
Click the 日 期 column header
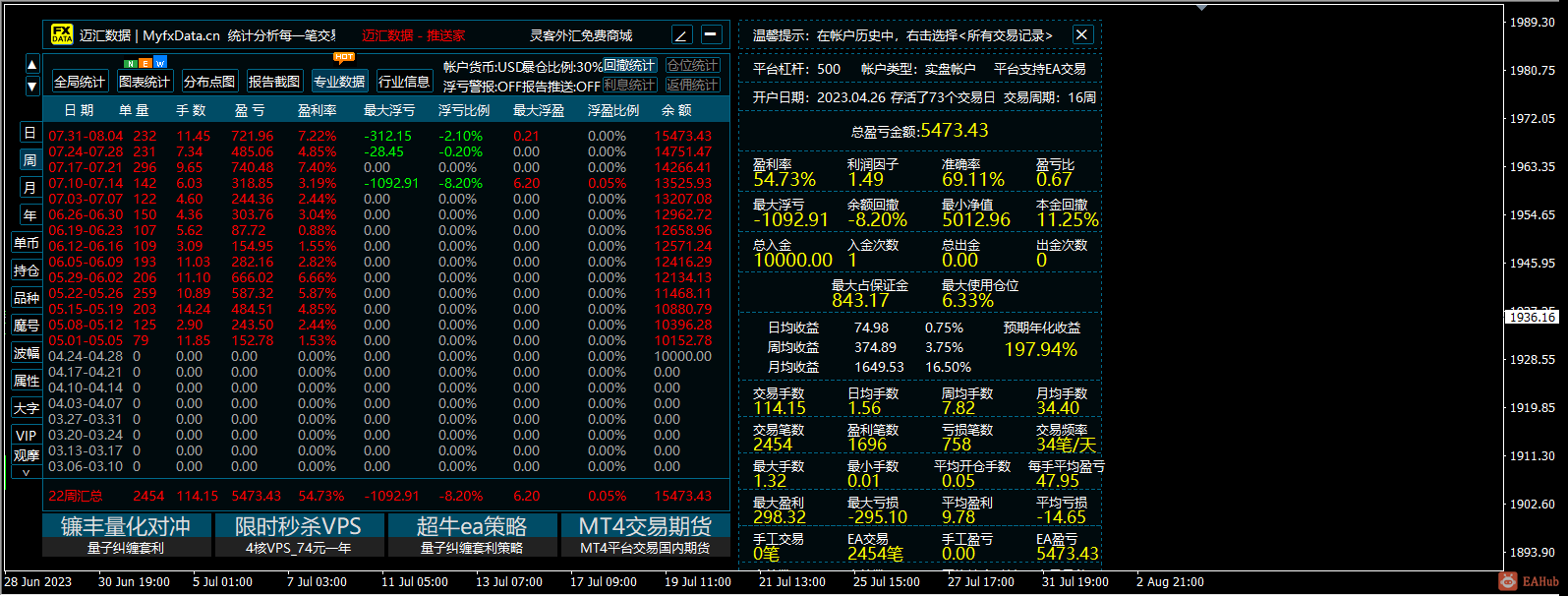click(79, 110)
